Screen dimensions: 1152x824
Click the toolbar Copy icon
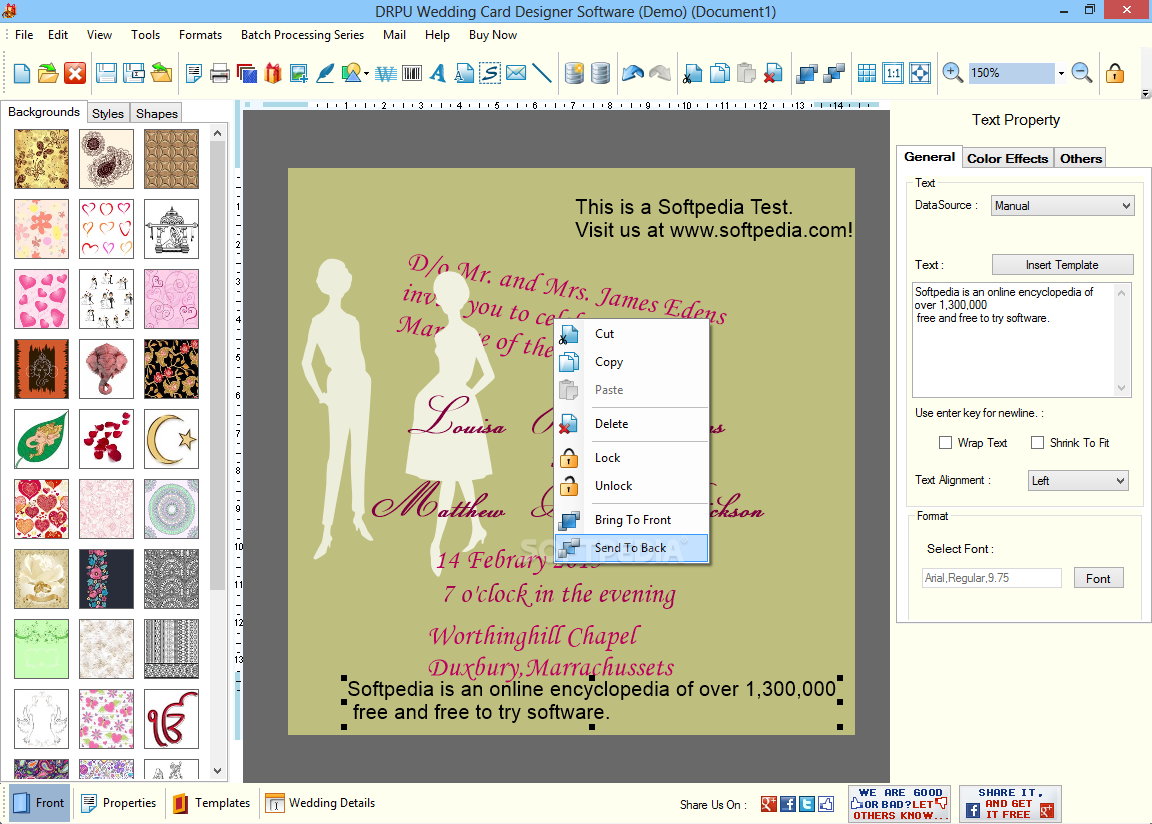point(720,73)
